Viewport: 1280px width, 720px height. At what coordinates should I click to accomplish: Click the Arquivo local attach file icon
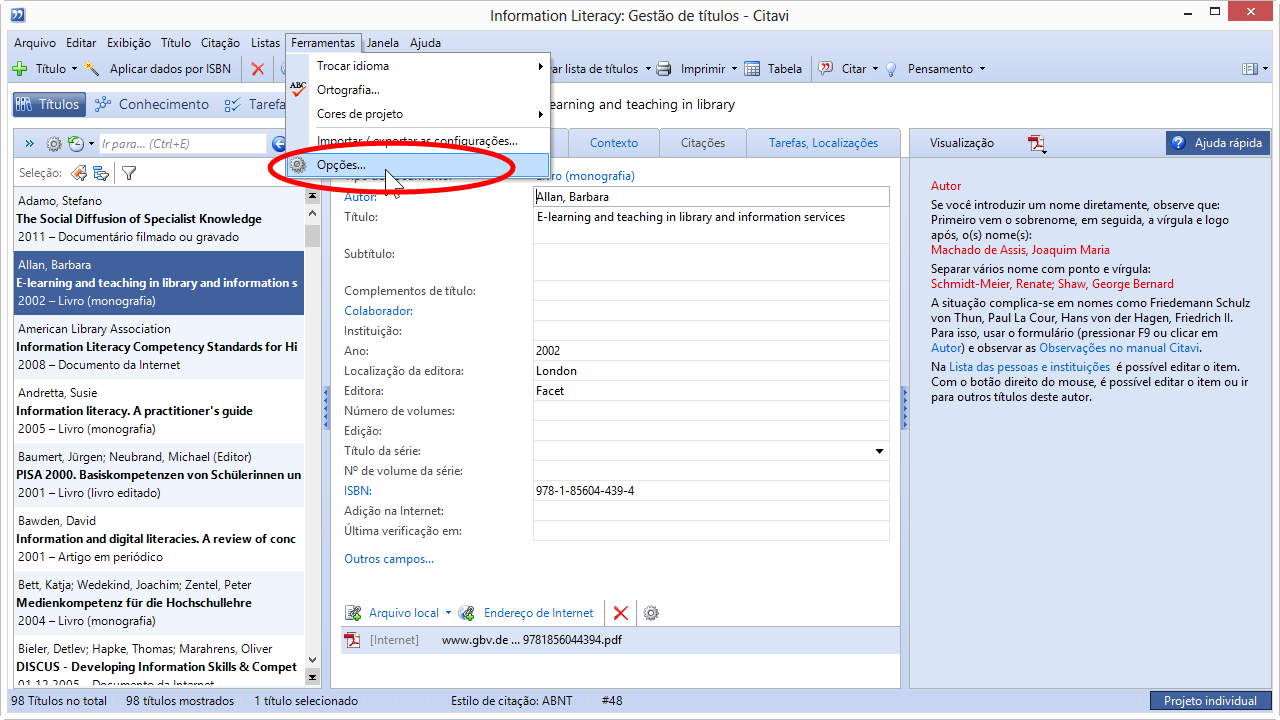click(353, 613)
